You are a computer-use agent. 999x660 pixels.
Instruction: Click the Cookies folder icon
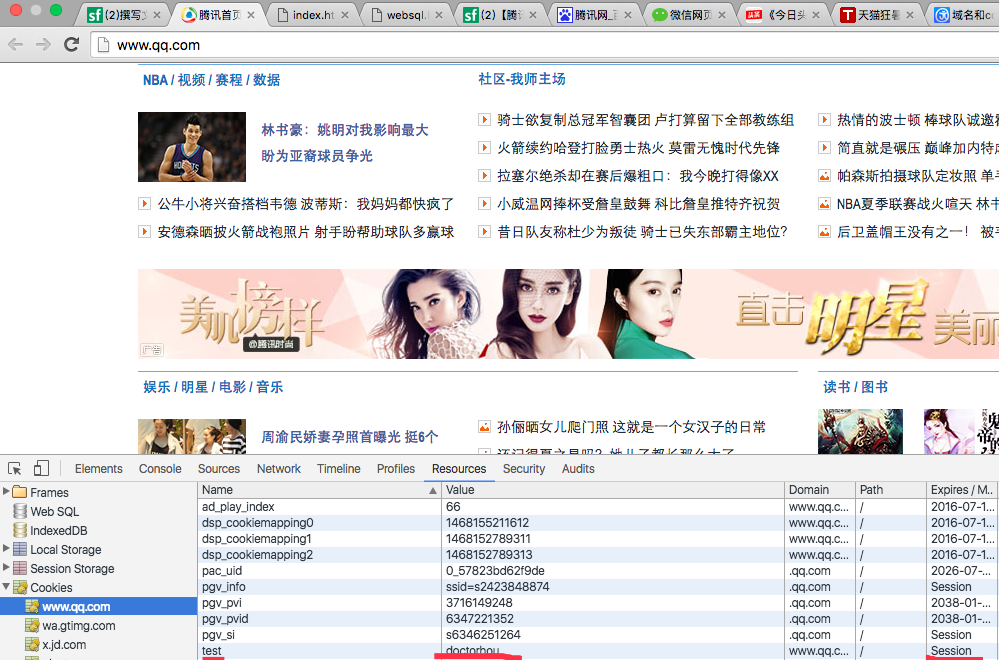pyautogui.click(x=20, y=587)
